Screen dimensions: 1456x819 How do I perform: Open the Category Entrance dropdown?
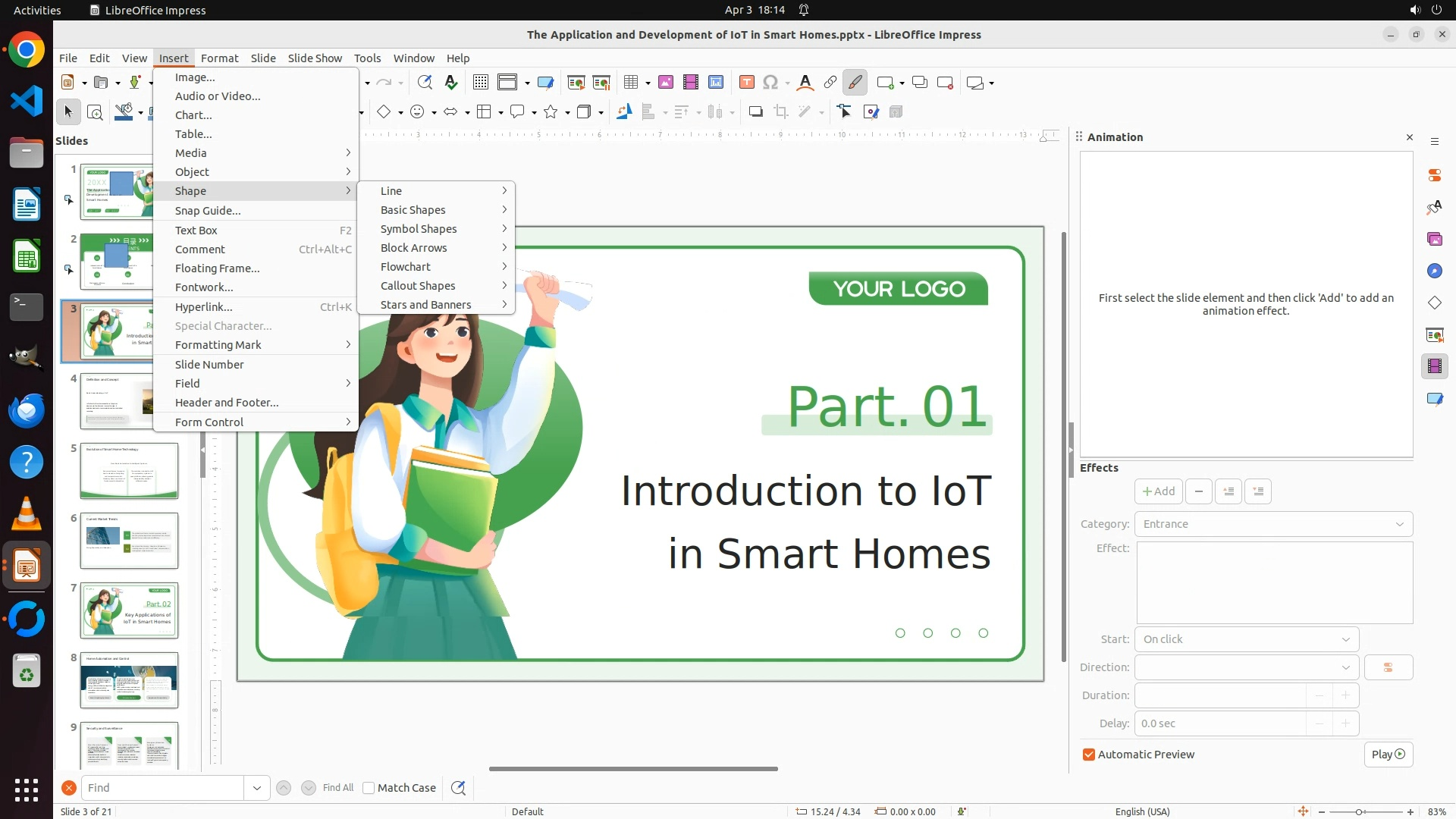(x=1273, y=524)
